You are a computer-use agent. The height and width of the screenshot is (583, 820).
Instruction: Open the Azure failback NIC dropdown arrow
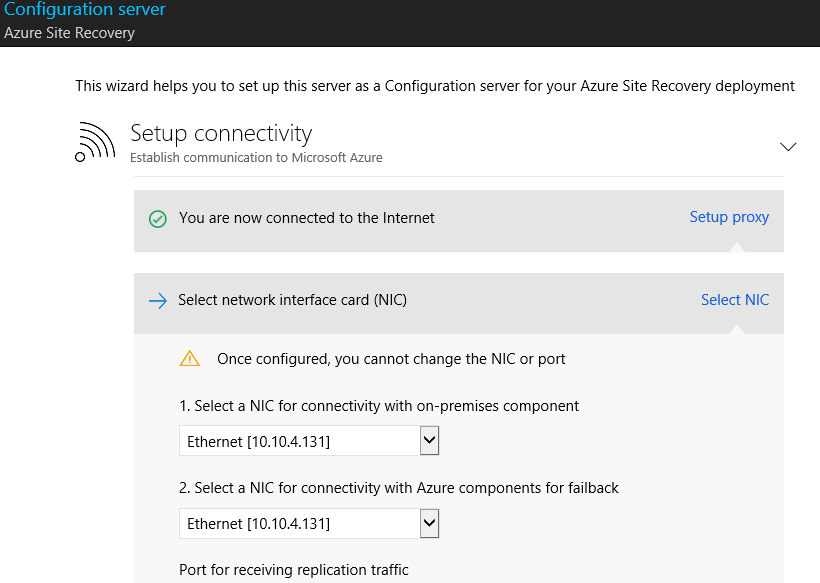429,523
